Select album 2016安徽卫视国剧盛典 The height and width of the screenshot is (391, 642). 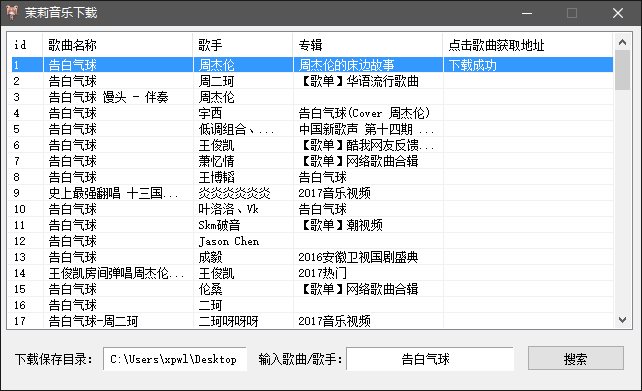pyautogui.click(x=358, y=257)
